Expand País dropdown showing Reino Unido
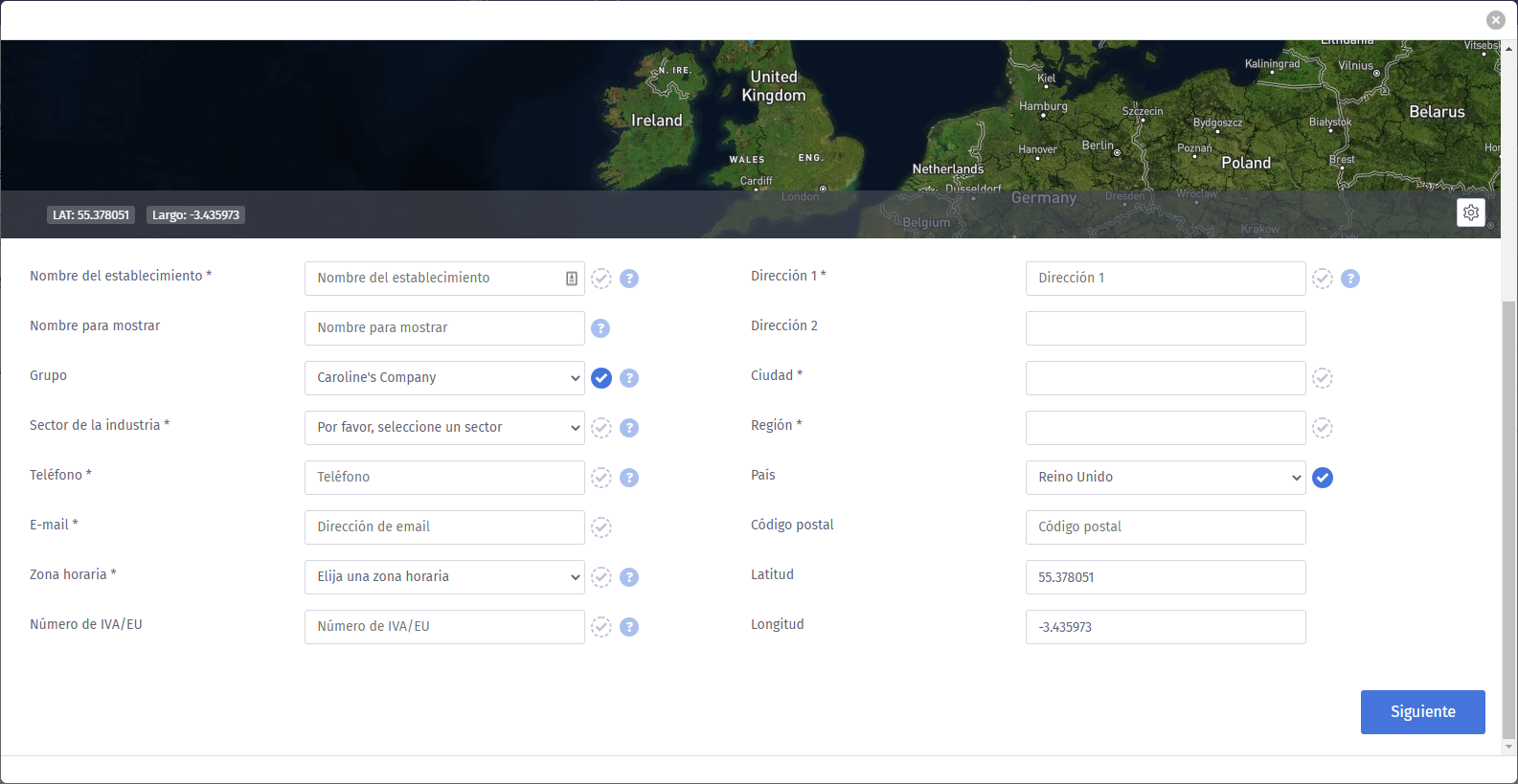Screen dimensions: 1518x784 1166,478
